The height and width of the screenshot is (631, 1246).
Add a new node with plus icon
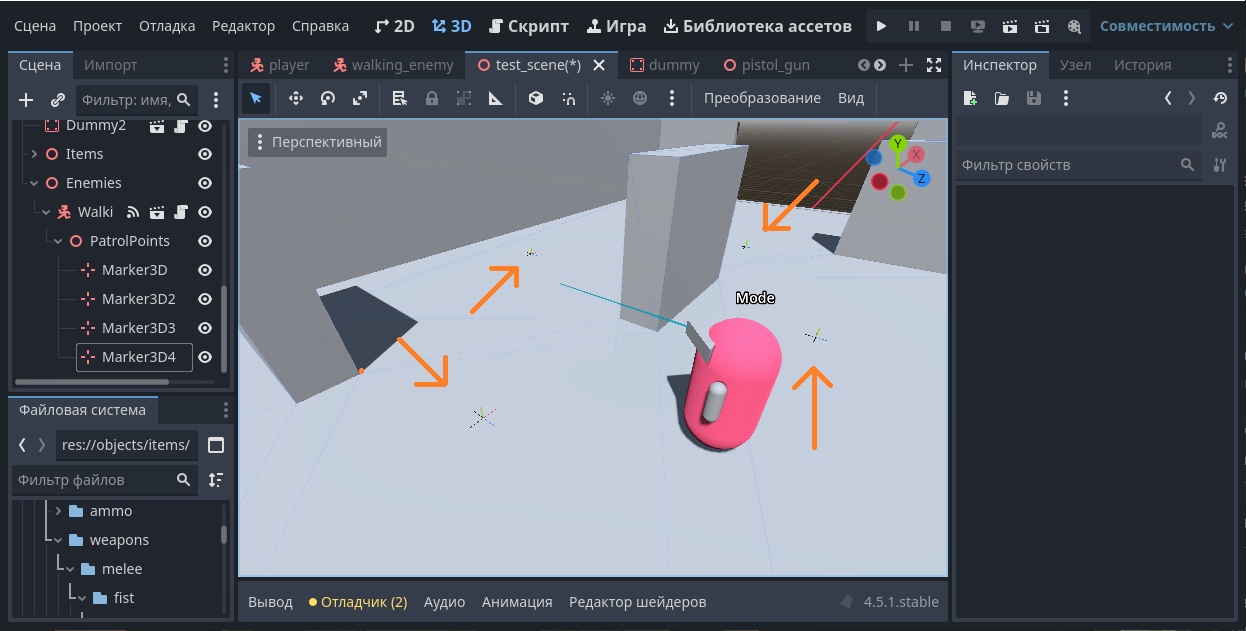[x=26, y=100]
